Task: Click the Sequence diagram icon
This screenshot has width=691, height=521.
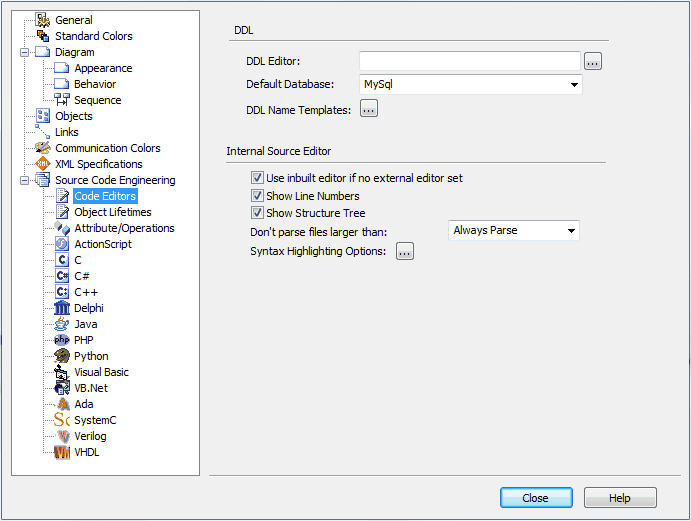Action: pos(62,100)
